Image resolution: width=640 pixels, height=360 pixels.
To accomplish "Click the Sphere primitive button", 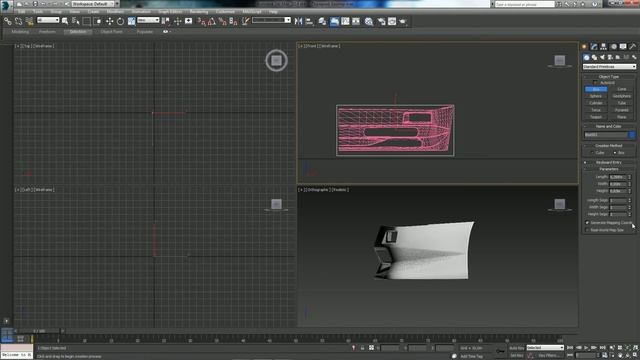I will [596, 96].
